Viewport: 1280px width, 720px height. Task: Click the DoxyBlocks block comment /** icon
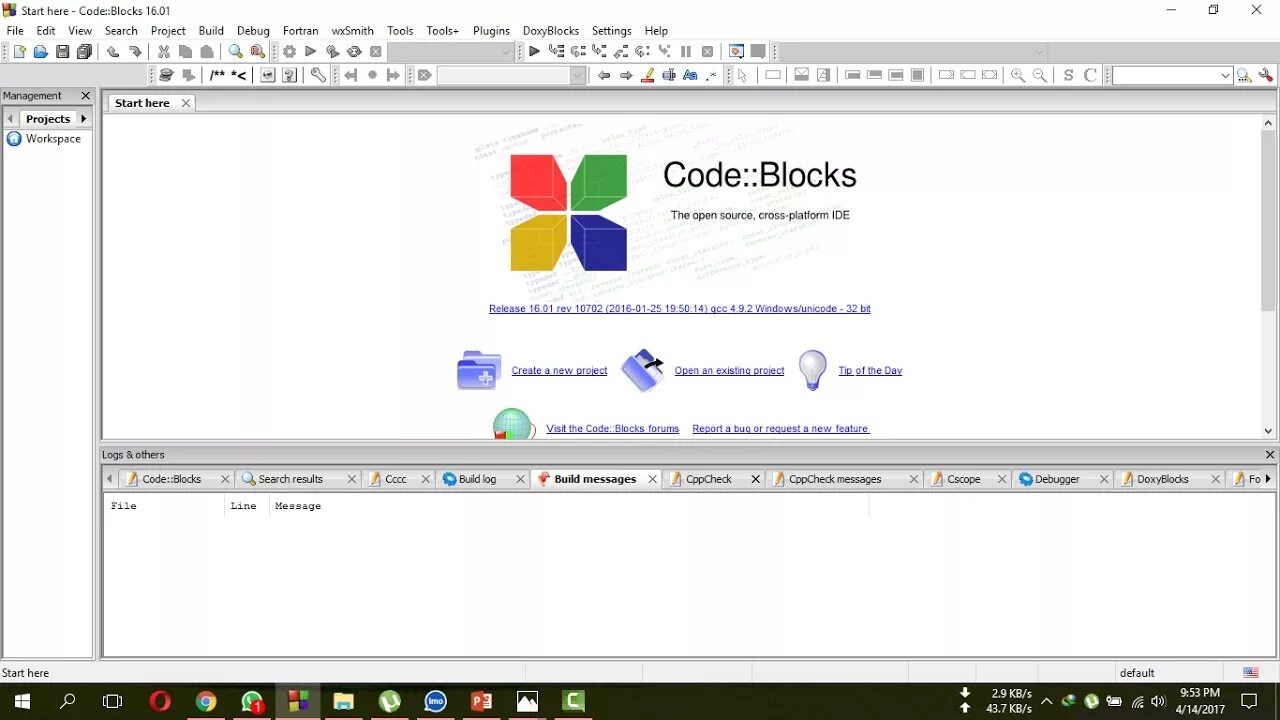coord(217,76)
